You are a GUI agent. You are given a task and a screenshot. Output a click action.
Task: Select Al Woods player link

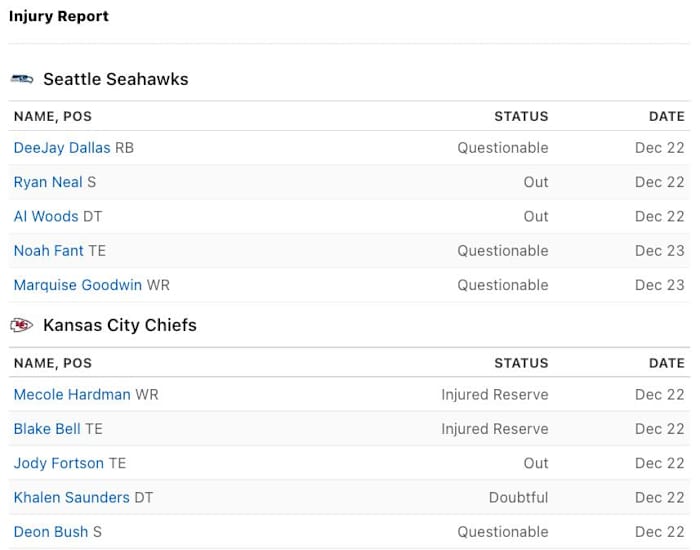[46, 216]
